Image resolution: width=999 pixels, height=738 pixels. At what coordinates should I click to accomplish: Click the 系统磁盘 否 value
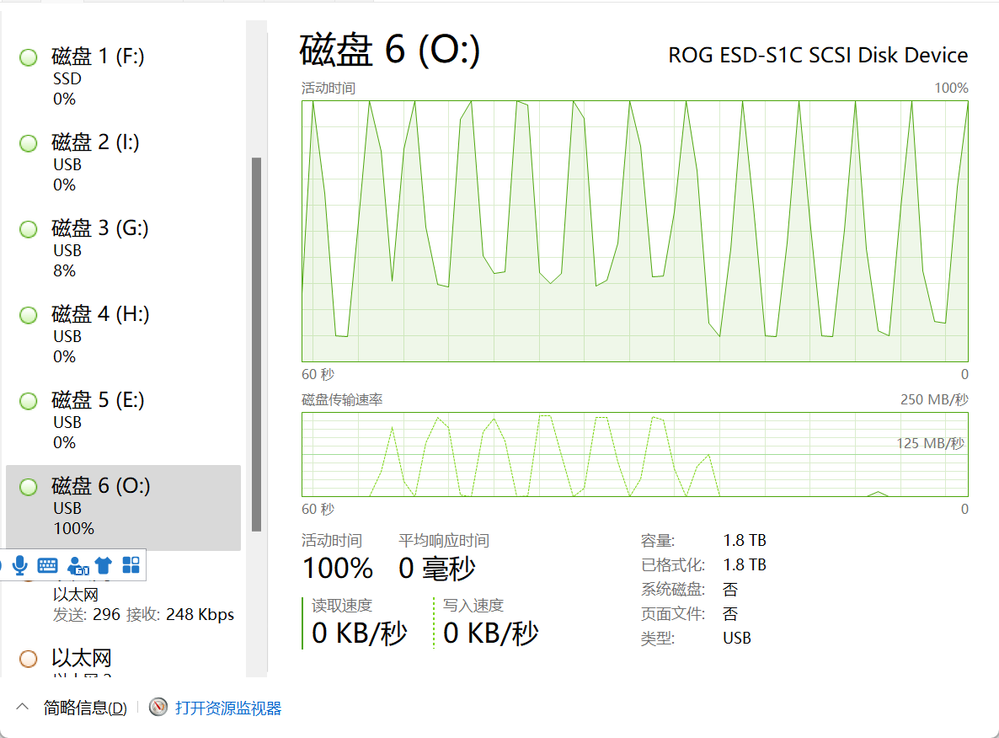point(730,590)
